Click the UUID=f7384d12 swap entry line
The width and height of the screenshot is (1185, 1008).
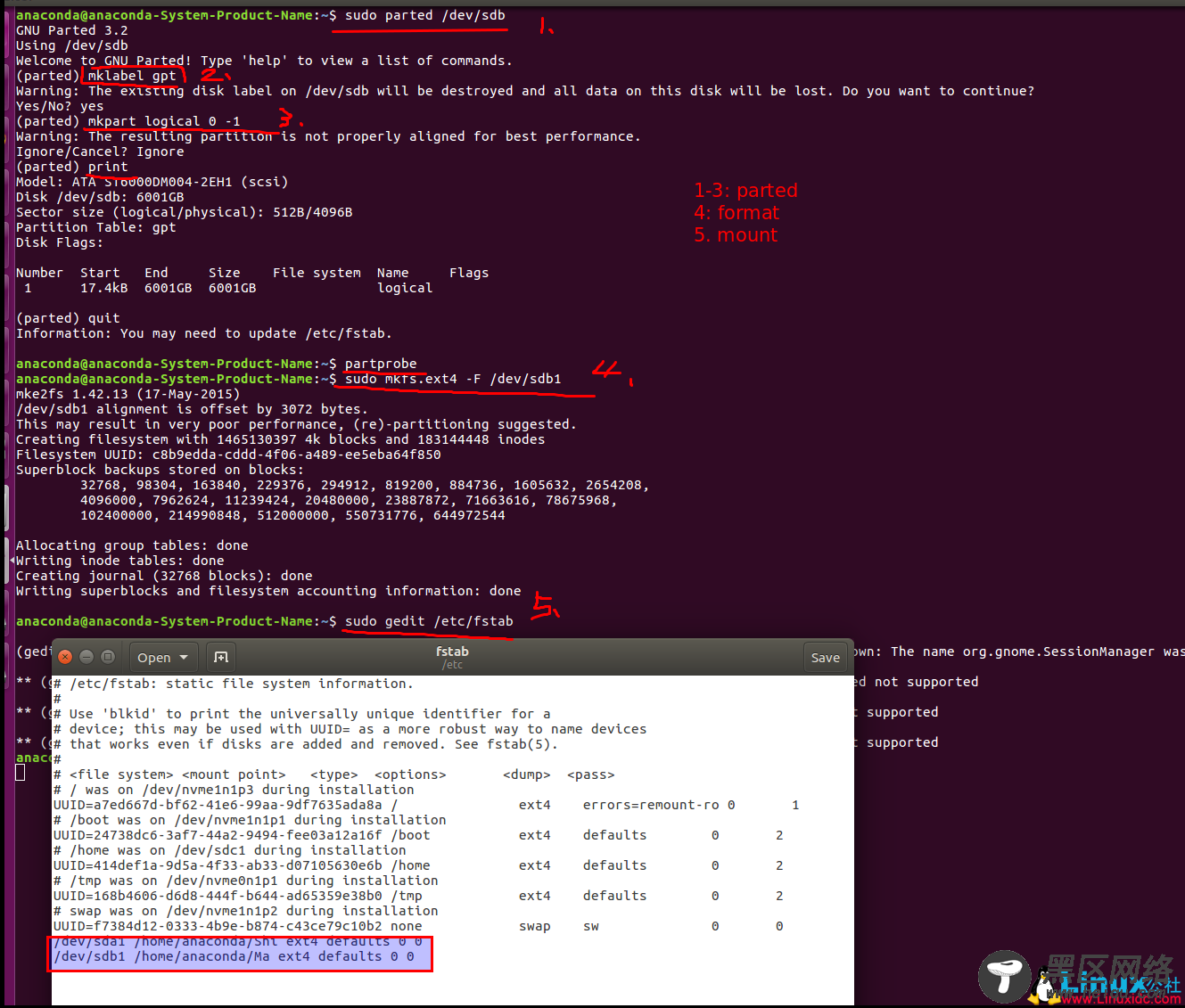pyautogui.click(x=418, y=926)
